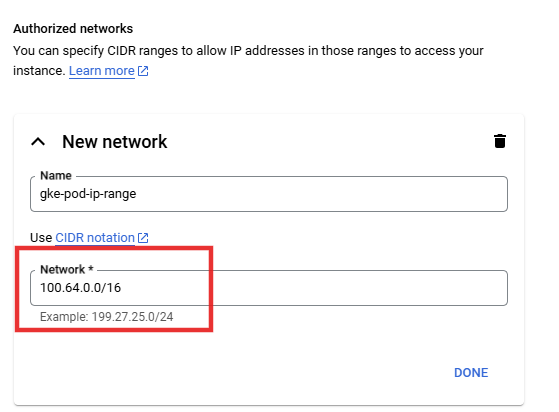Image resolution: width=559 pixels, height=412 pixels.
Task: Click external-link icon beside Learn more
Action: coord(143,71)
